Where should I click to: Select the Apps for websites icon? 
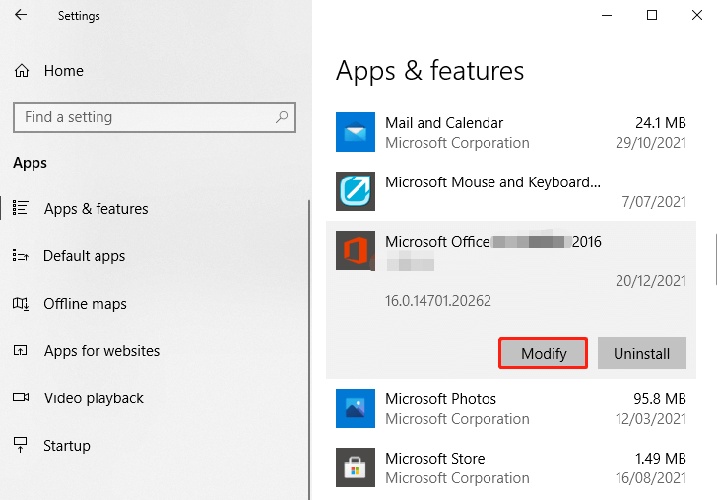[x=21, y=351]
